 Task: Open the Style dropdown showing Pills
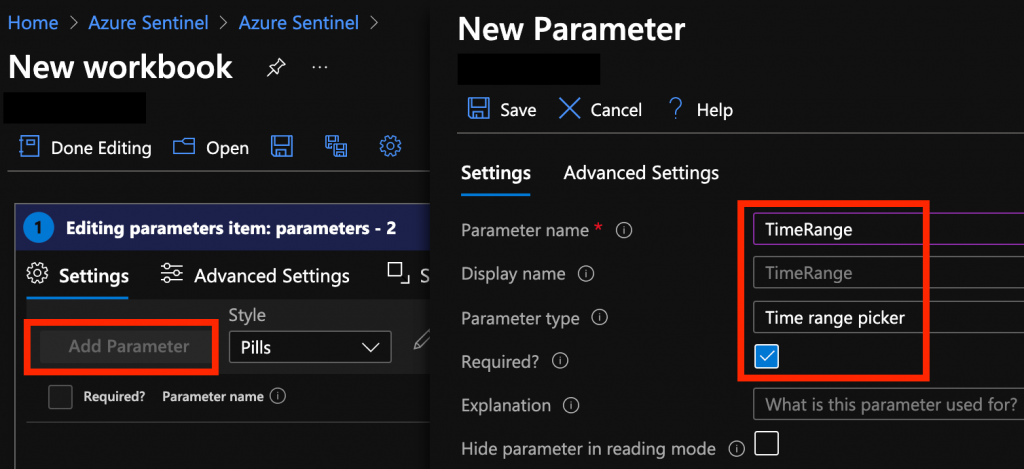click(x=310, y=347)
